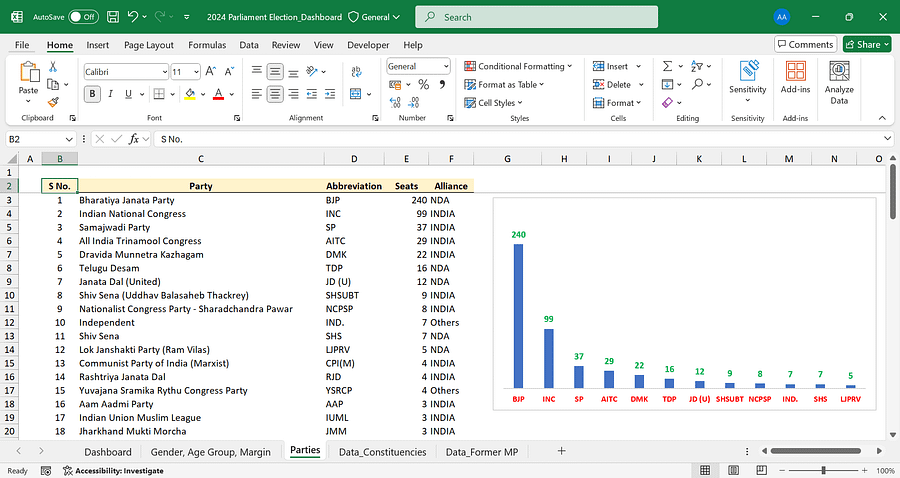Open the Developer ribbon tab

point(368,45)
